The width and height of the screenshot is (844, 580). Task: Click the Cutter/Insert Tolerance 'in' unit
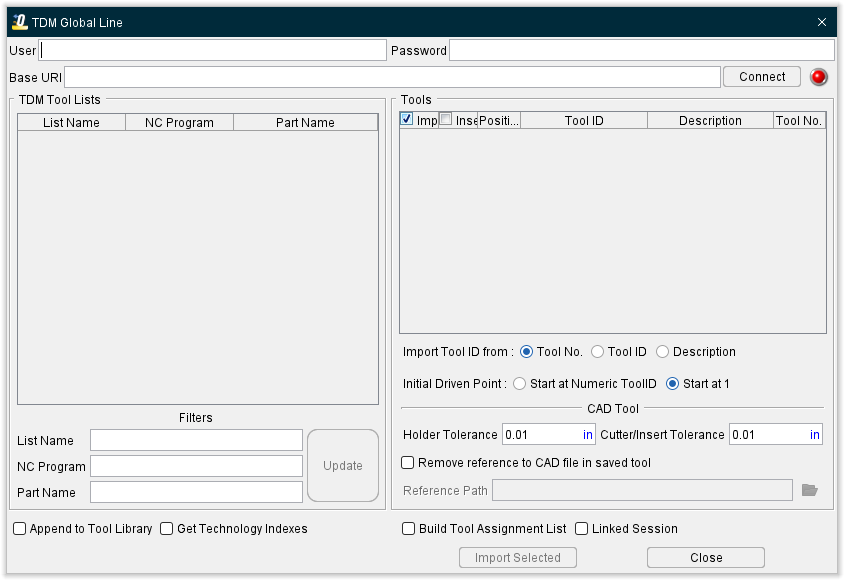[x=815, y=434]
